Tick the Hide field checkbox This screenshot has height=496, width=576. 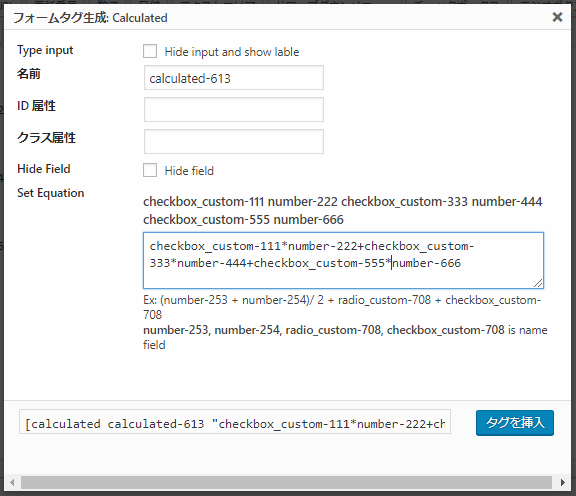pos(150,170)
